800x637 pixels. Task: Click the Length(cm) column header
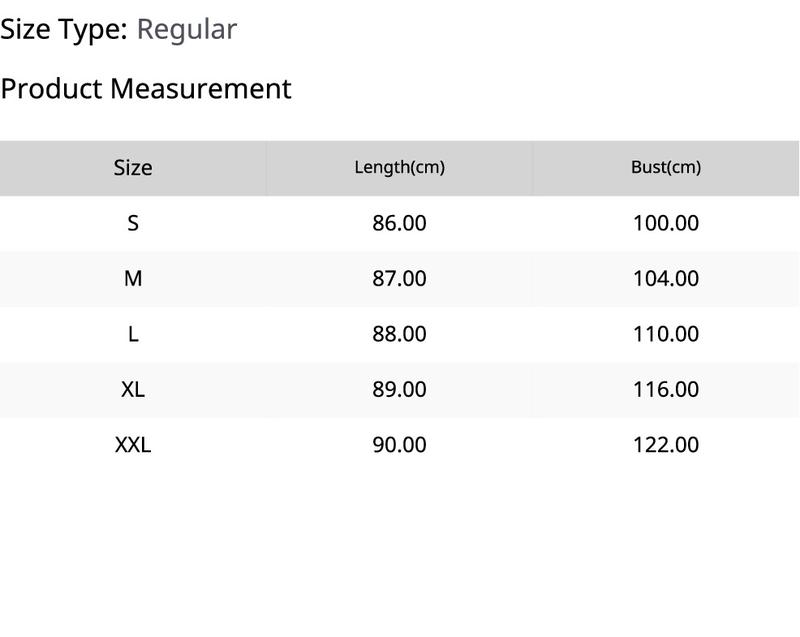pos(399,168)
